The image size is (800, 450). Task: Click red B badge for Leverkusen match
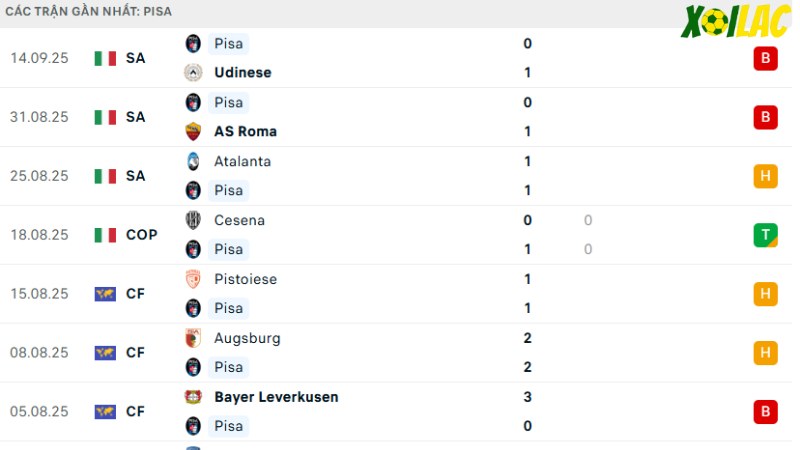[x=765, y=412]
